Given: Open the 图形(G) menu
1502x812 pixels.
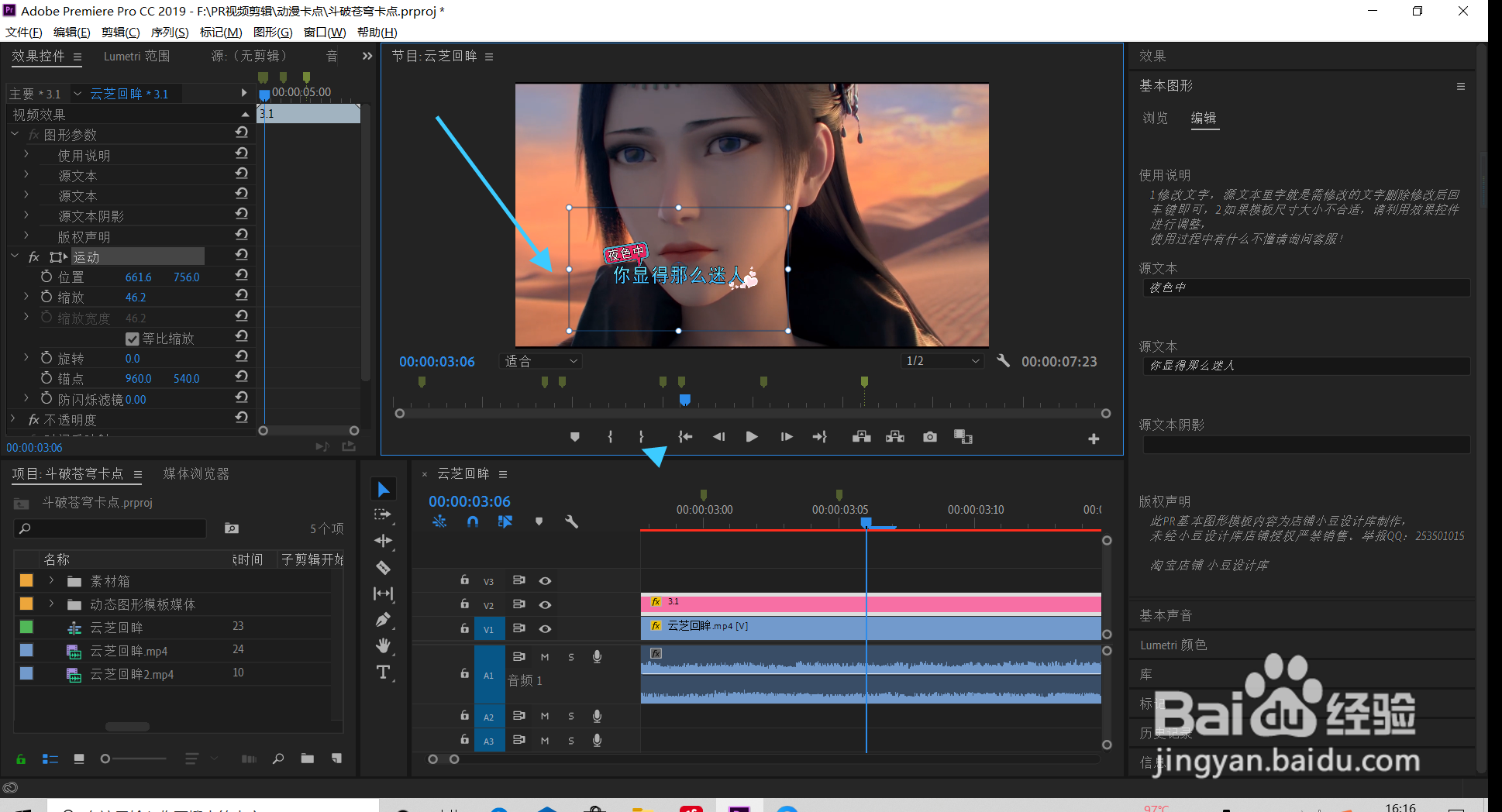Looking at the screenshot, I should [x=273, y=32].
